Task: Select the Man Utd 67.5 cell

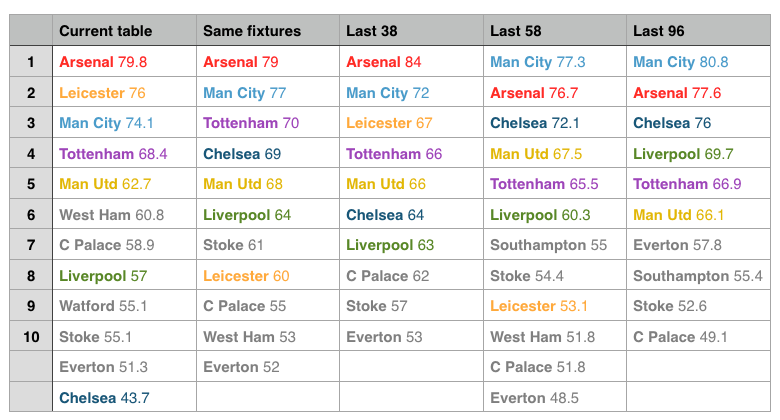Action: coord(555,153)
